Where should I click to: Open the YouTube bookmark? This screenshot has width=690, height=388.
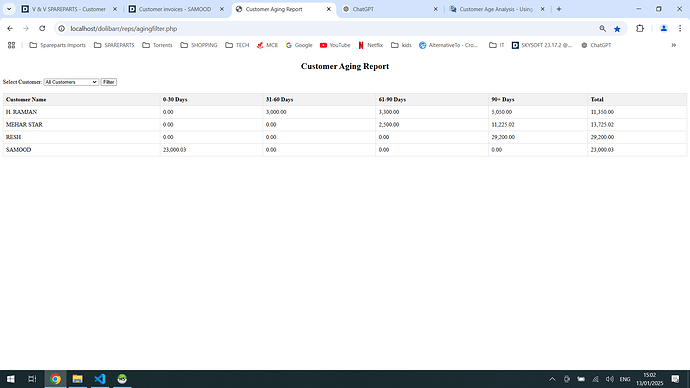(335, 45)
